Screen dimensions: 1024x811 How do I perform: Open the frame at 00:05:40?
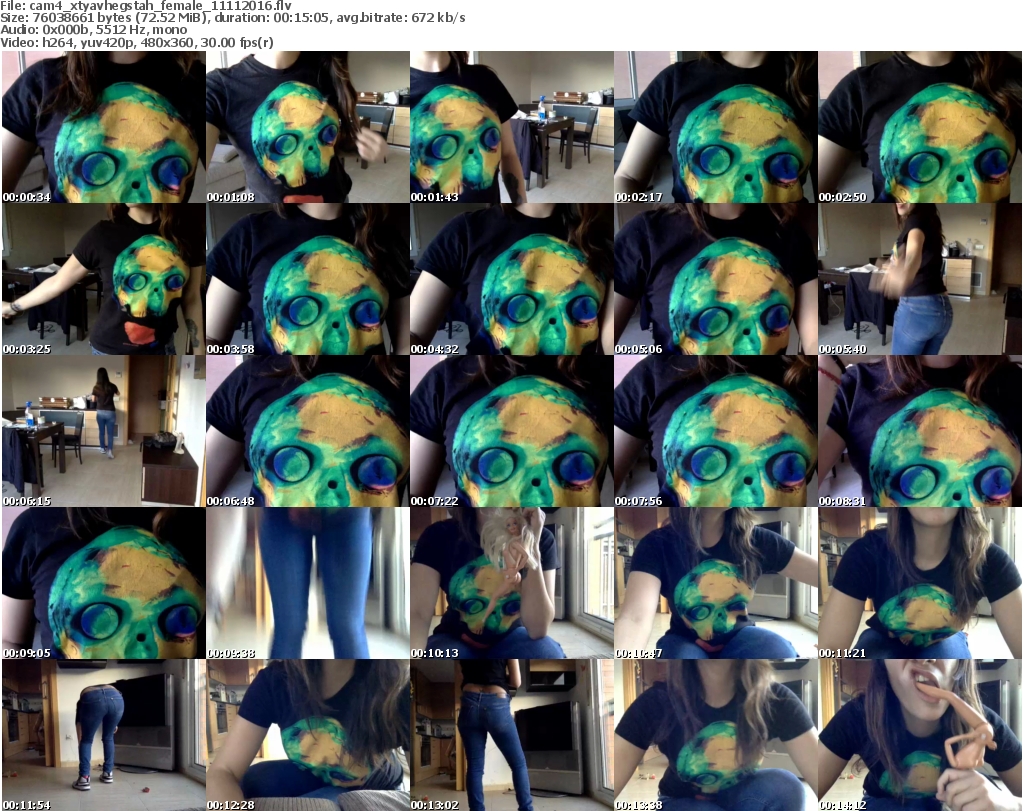pyautogui.click(x=920, y=279)
